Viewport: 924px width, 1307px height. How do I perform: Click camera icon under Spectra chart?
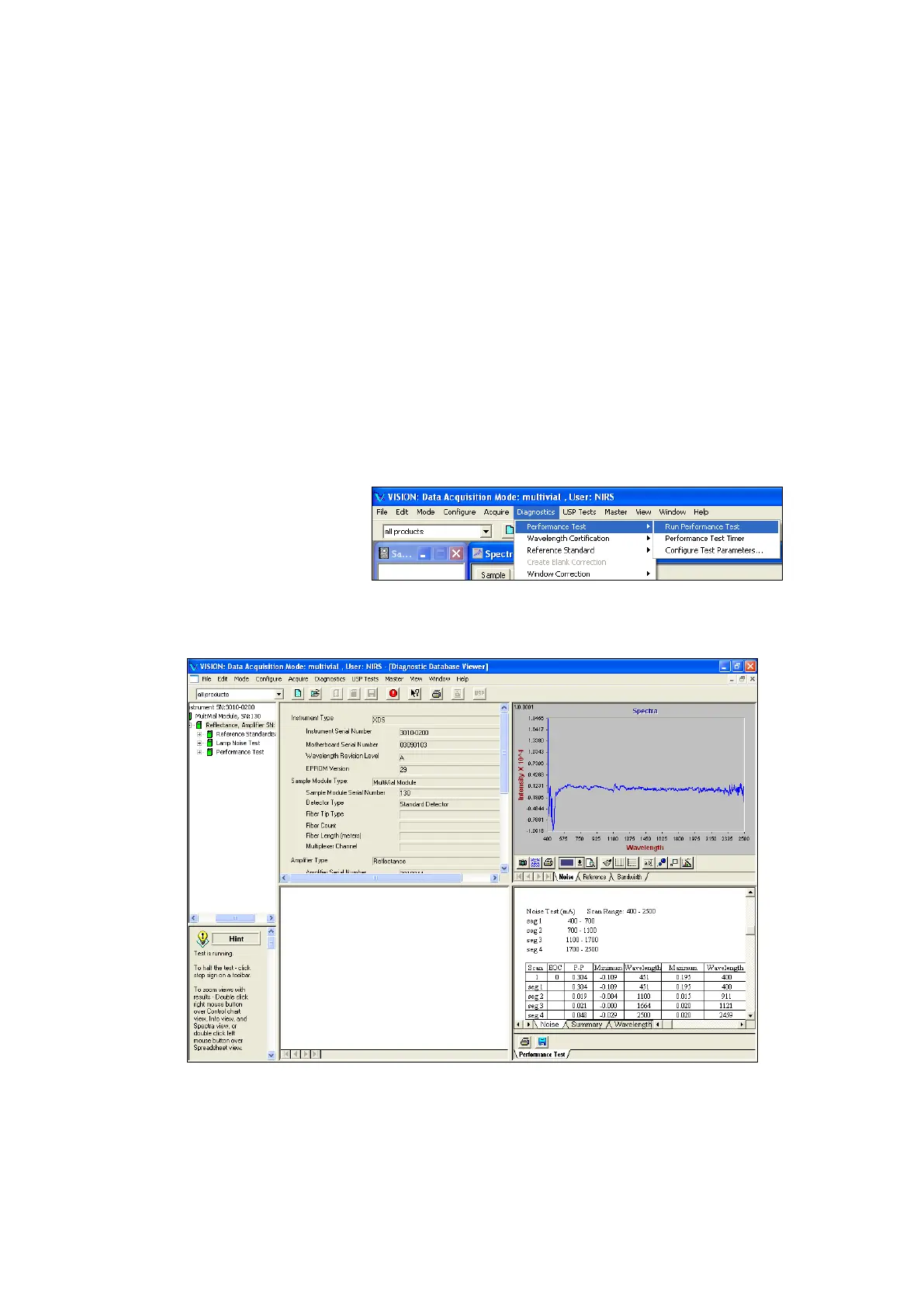click(x=523, y=862)
